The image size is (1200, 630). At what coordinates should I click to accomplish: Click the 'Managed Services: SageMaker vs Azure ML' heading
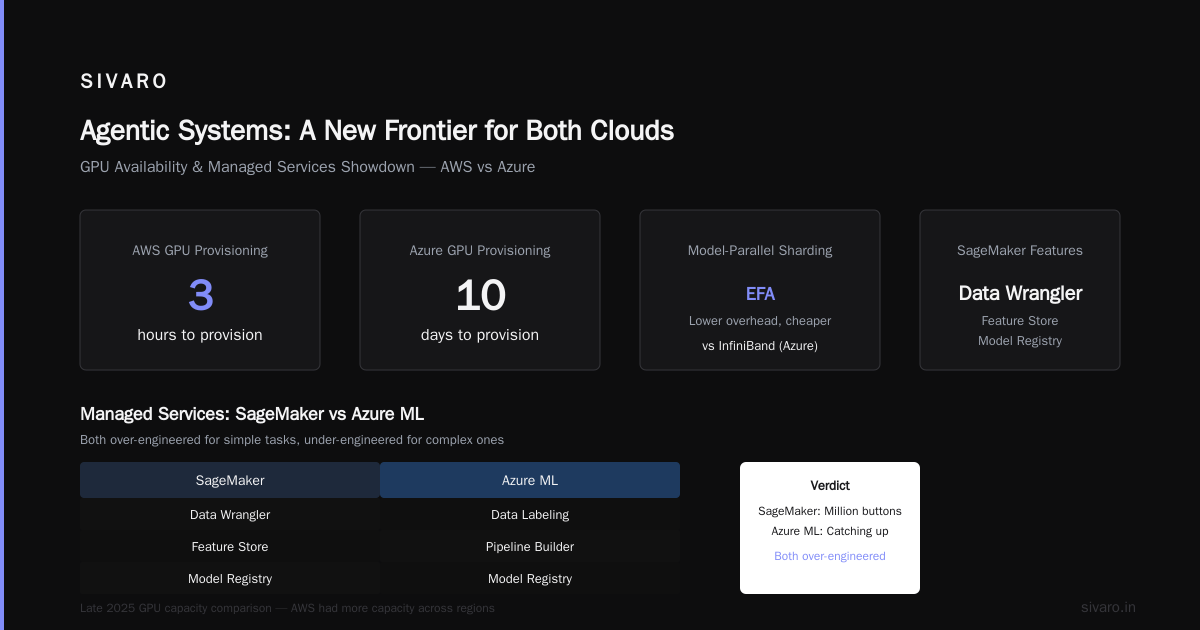coord(252,414)
